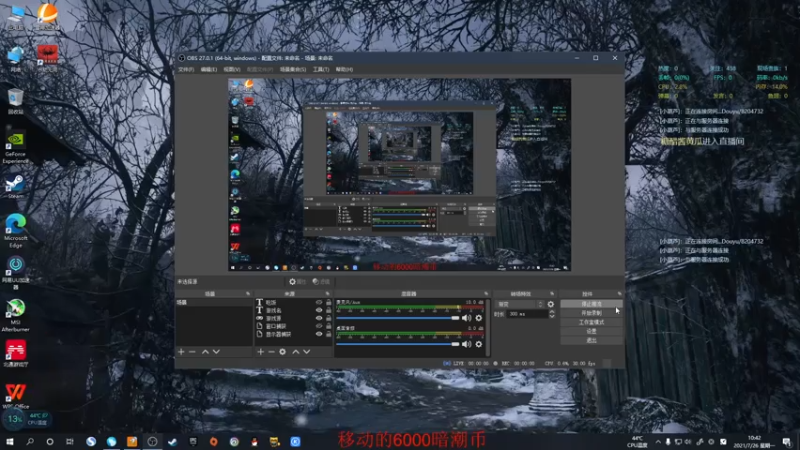Add a new scene with plus icon
Viewport: 800px width, 450px height.
[x=181, y=352]
